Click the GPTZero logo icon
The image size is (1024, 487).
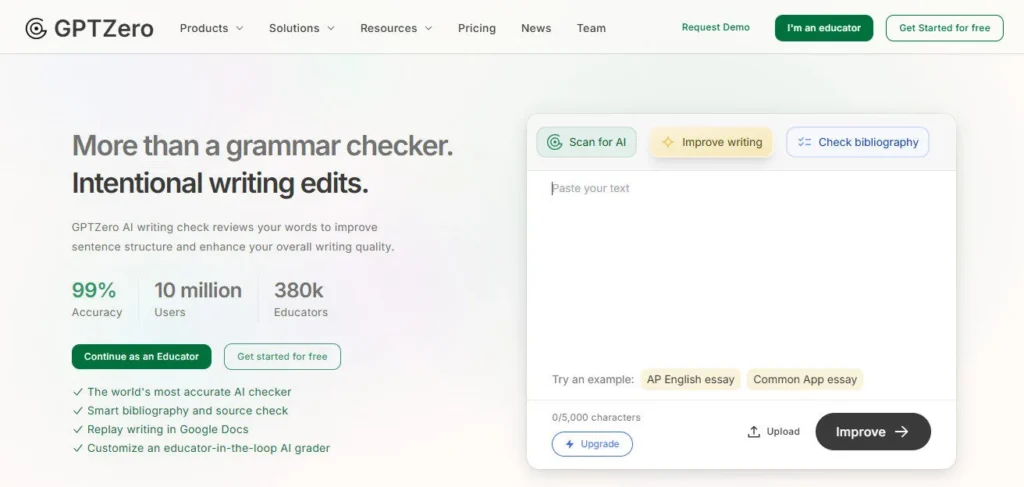tap(36, 28)
